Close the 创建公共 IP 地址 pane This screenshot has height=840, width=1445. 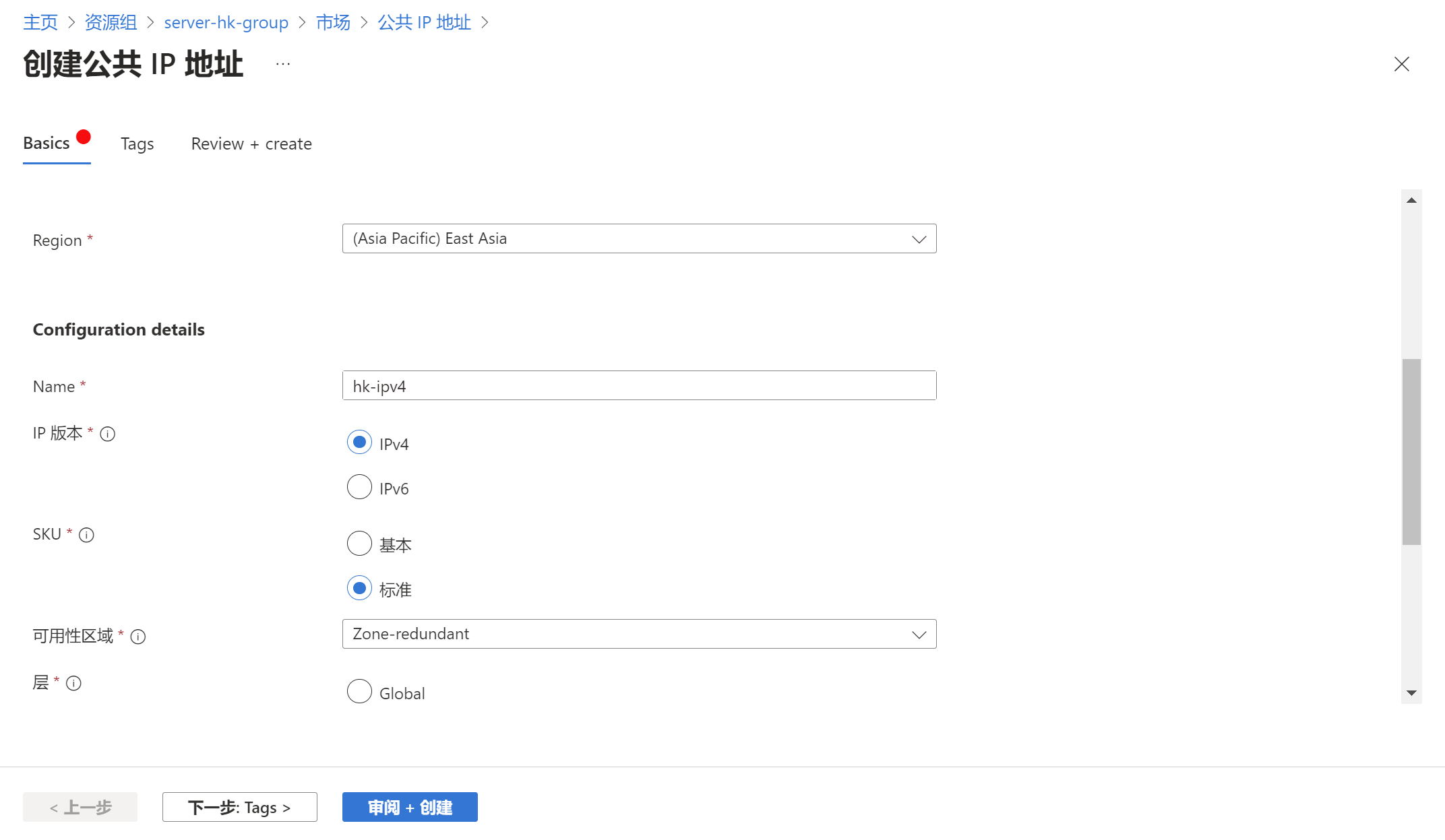[x=1402, y=64]
